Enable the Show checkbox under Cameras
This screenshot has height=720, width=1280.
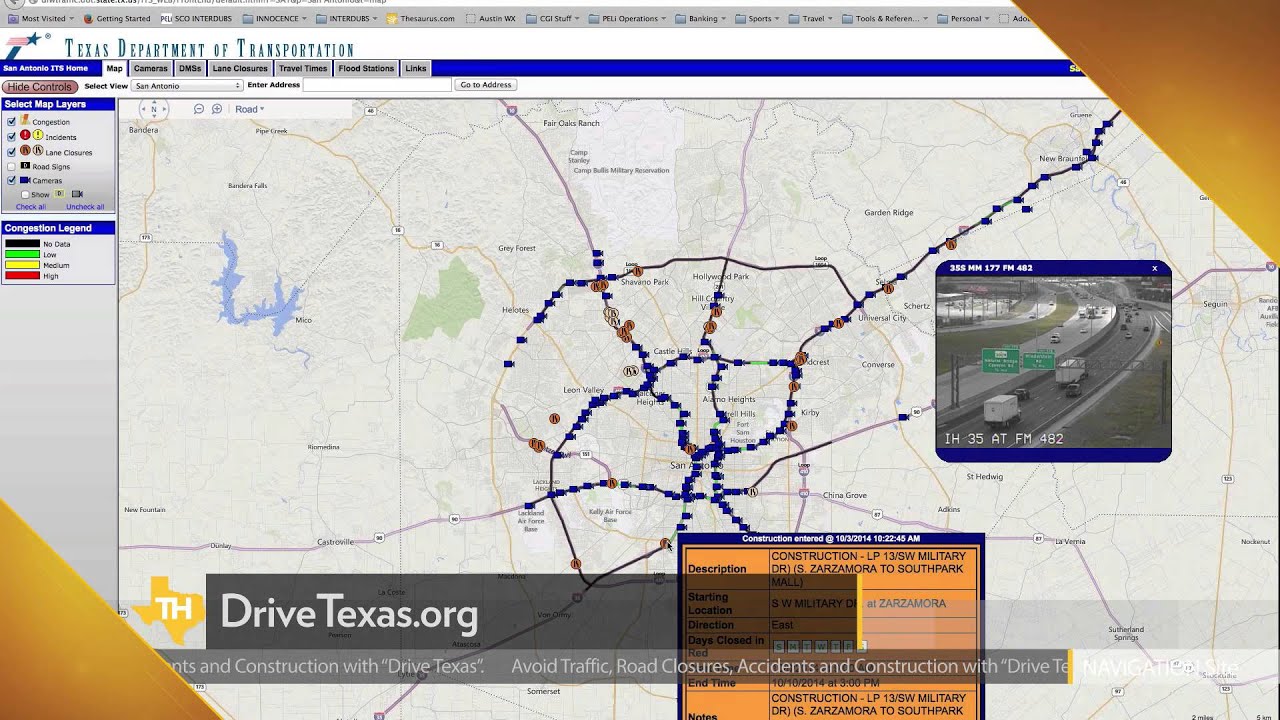[25, 194]
